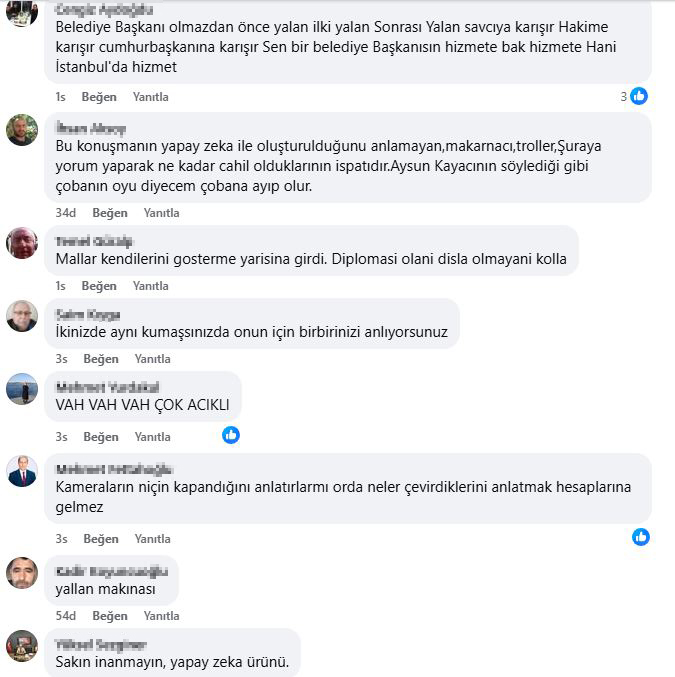The image size is (675, 677).
Task: Reply to İkinizde aynı kumaş comment
Action: [x=152, y=359]
